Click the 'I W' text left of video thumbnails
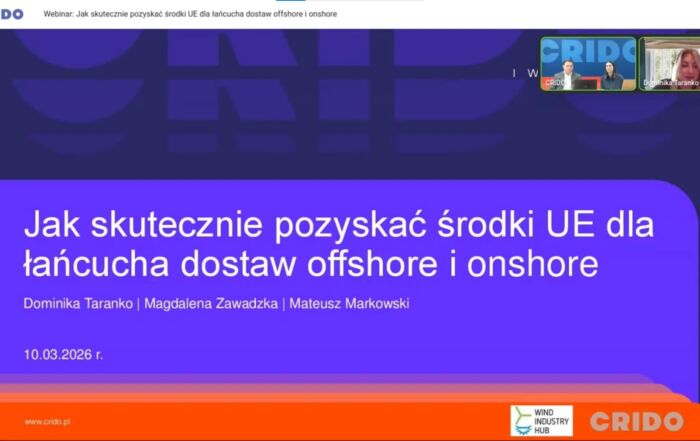Screen dimensions: 700x441 coord(525,73)
